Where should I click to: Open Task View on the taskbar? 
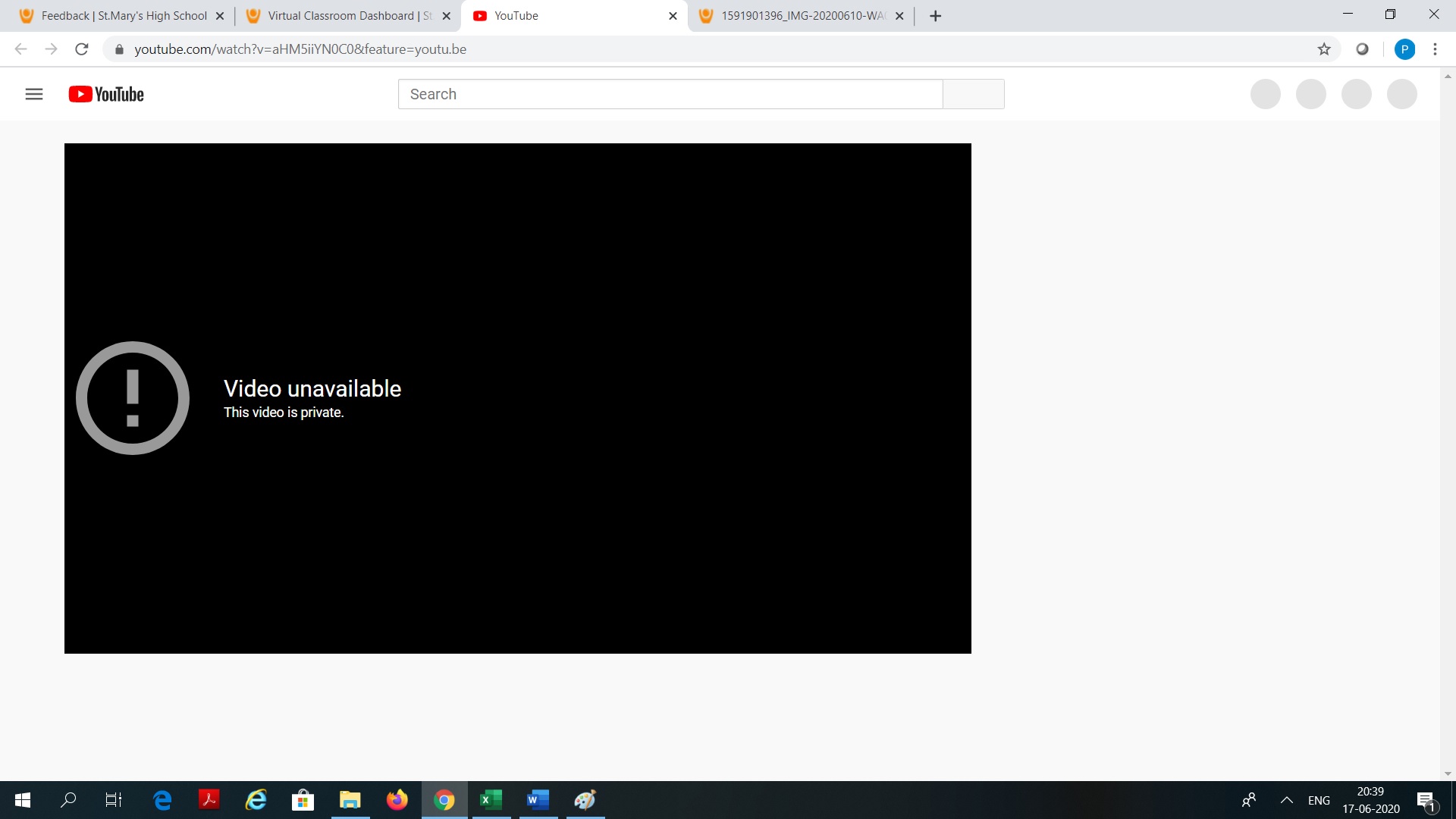coord(114,800)
